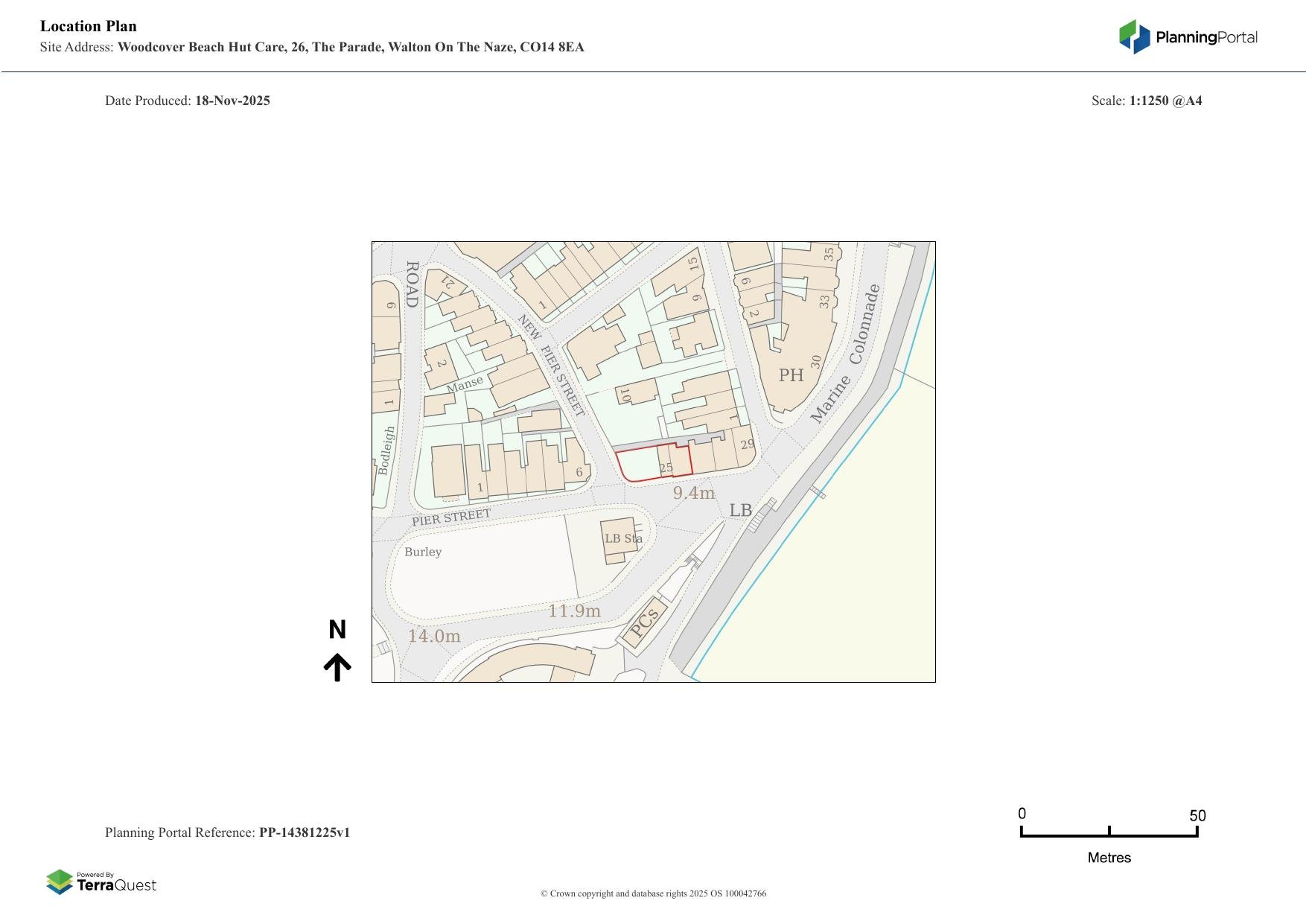Click the 14.0m spot height label
1306x924 pixels.
pos(433,636)
